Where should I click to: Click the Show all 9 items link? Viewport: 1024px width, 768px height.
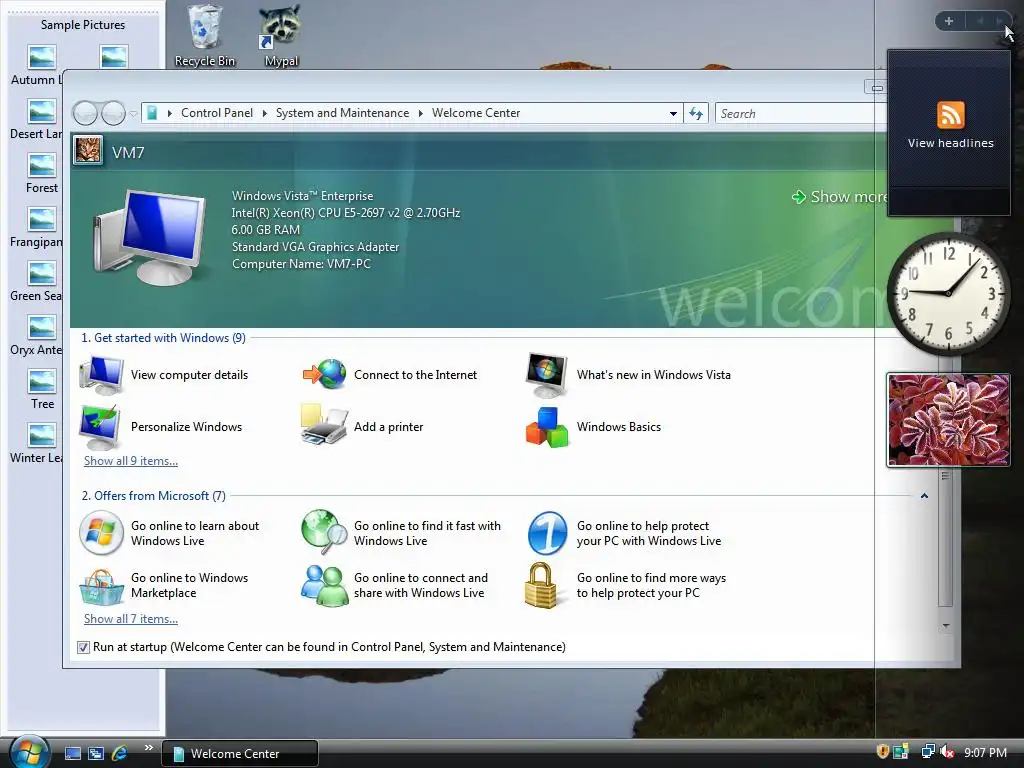(x=131, y=461)
